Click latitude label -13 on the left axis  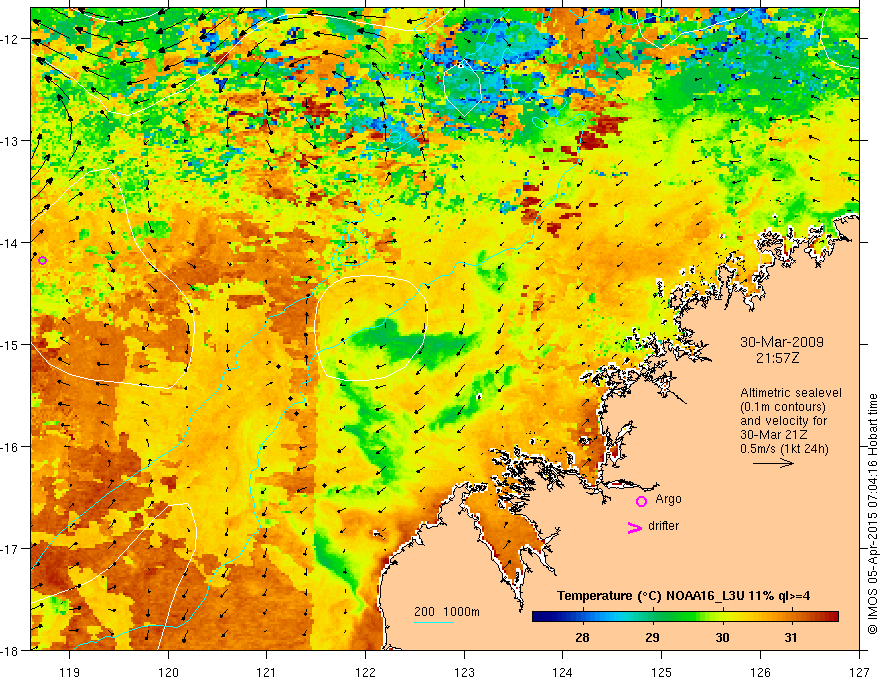click(11, 141)
